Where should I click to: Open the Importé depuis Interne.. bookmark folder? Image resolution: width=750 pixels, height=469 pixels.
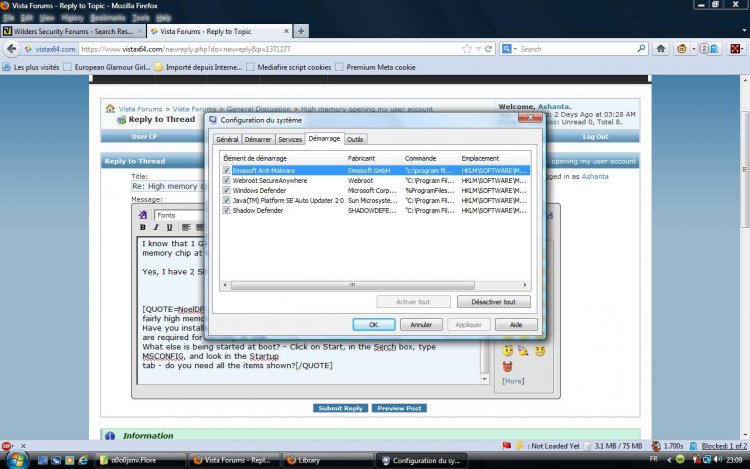tap(199, 67)
